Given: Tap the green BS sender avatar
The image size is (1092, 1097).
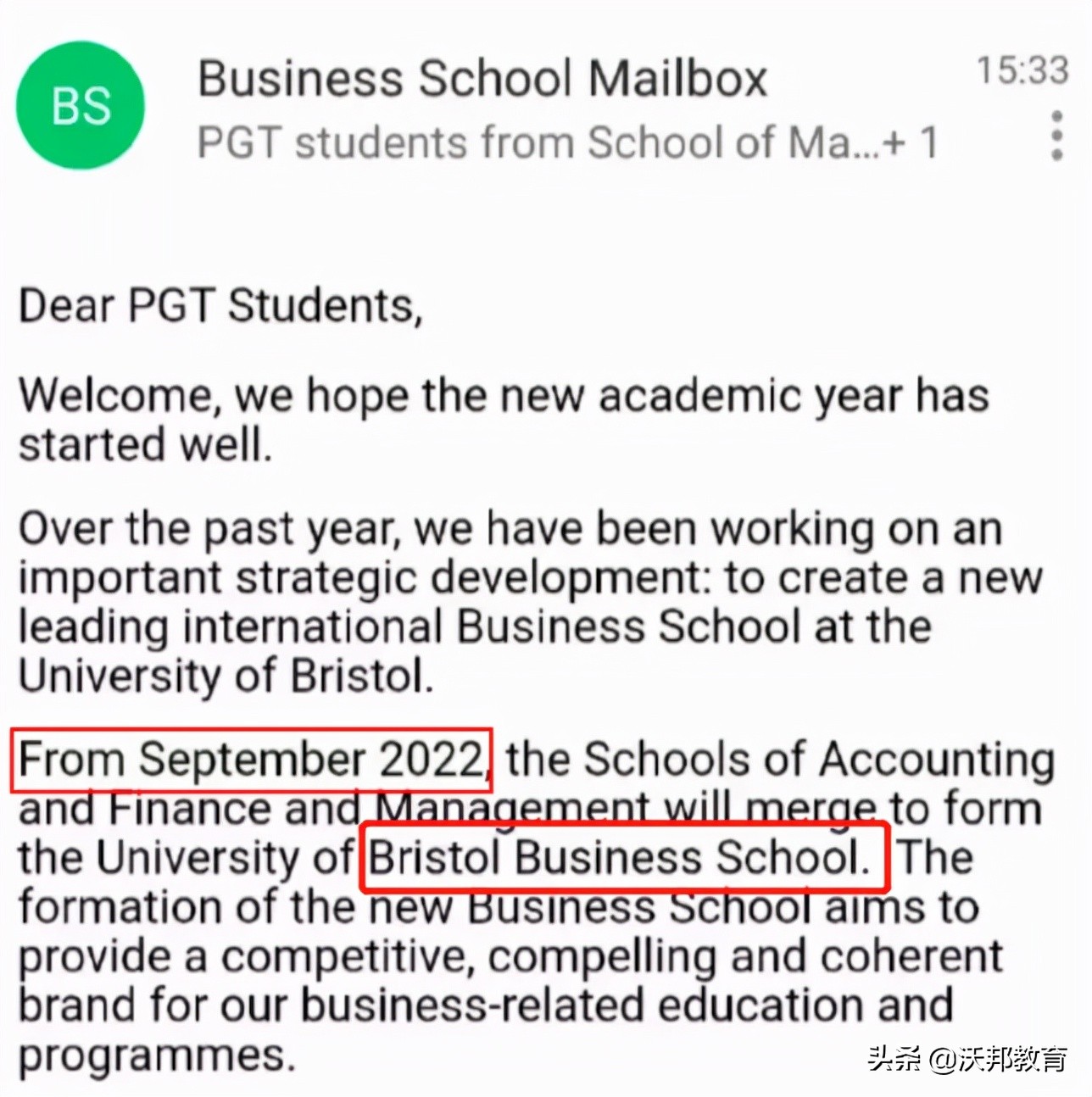Looking at the screenshot, I should [x=81, y=105].
